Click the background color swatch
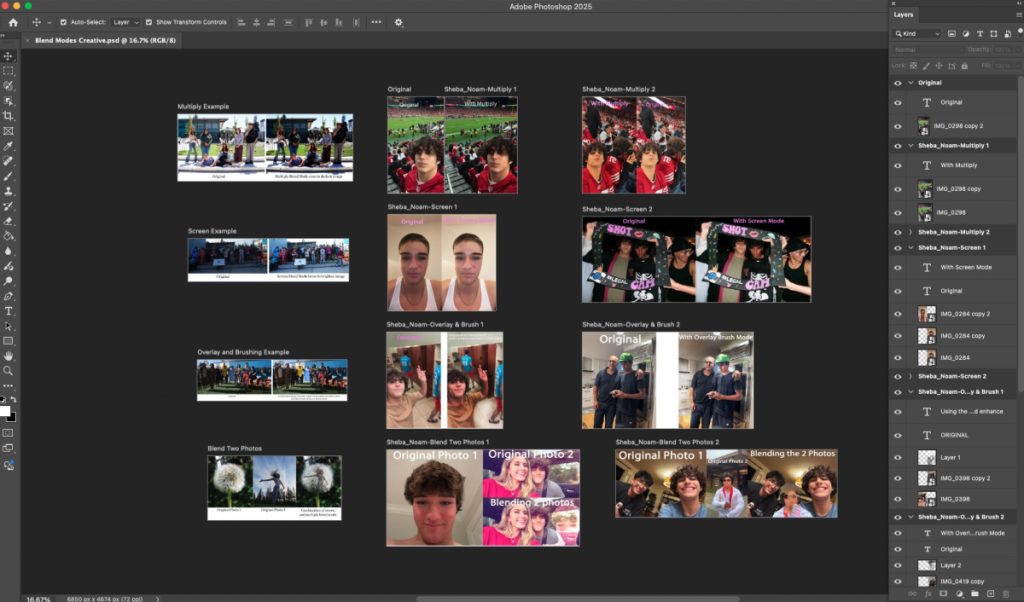Viewport: 1024px width, 602px height. point(12,418)
